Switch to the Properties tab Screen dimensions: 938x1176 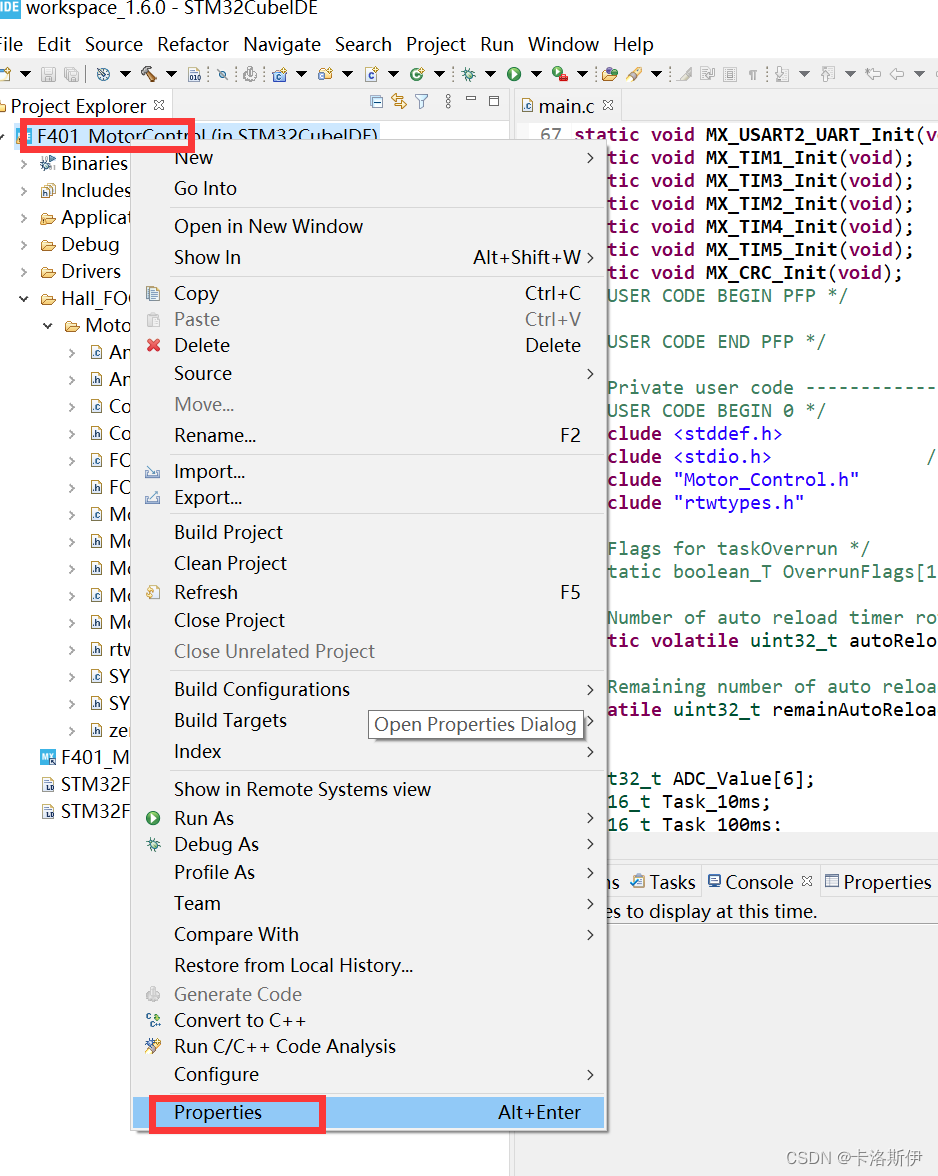tap(878, 882)
